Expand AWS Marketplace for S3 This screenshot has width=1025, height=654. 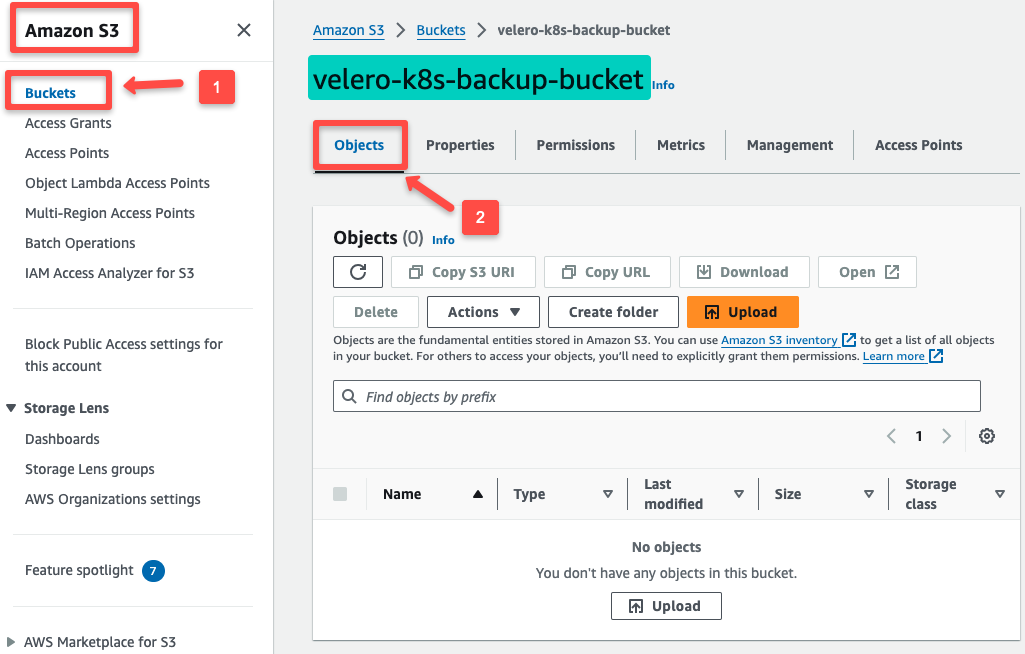pos(12,642)
